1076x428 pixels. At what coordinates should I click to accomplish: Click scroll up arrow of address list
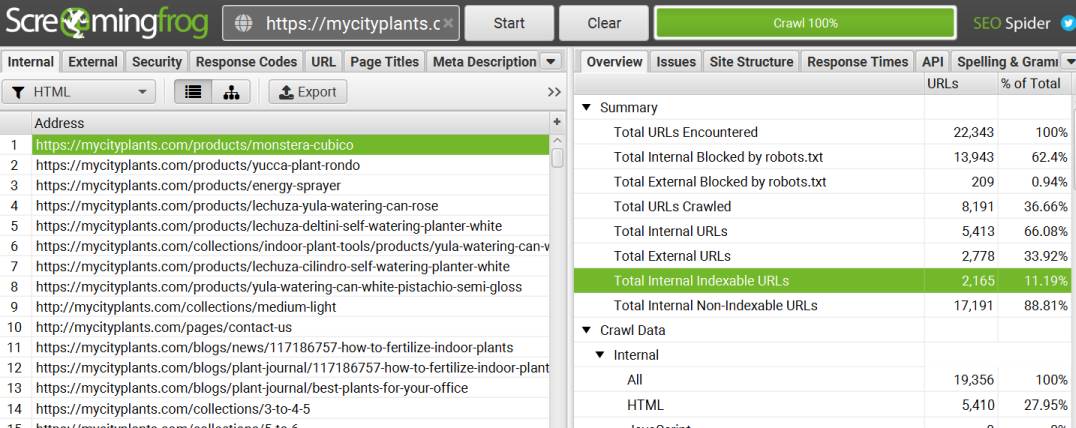557,141
